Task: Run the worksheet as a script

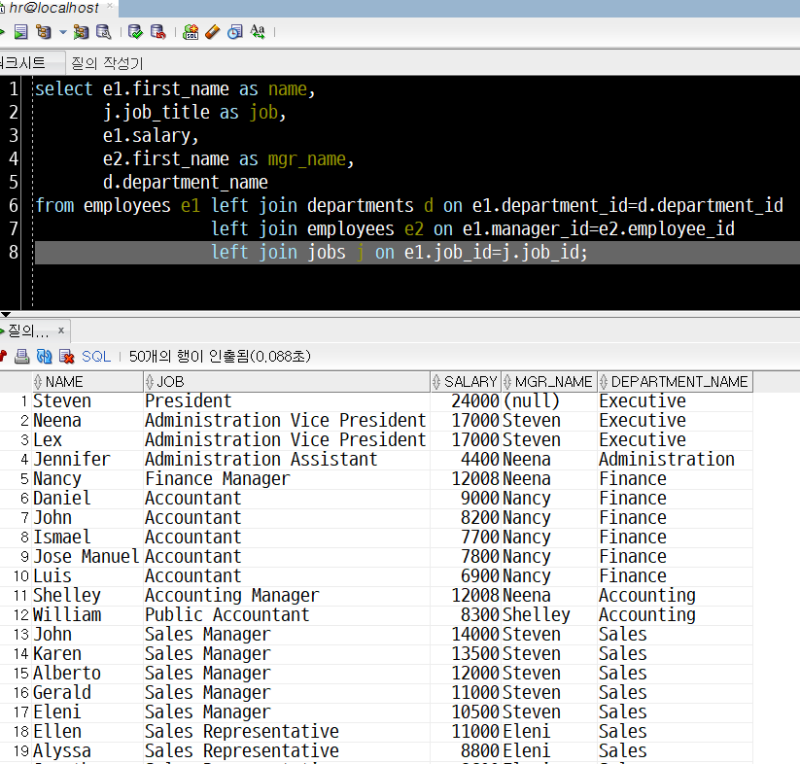Action: 19,31
